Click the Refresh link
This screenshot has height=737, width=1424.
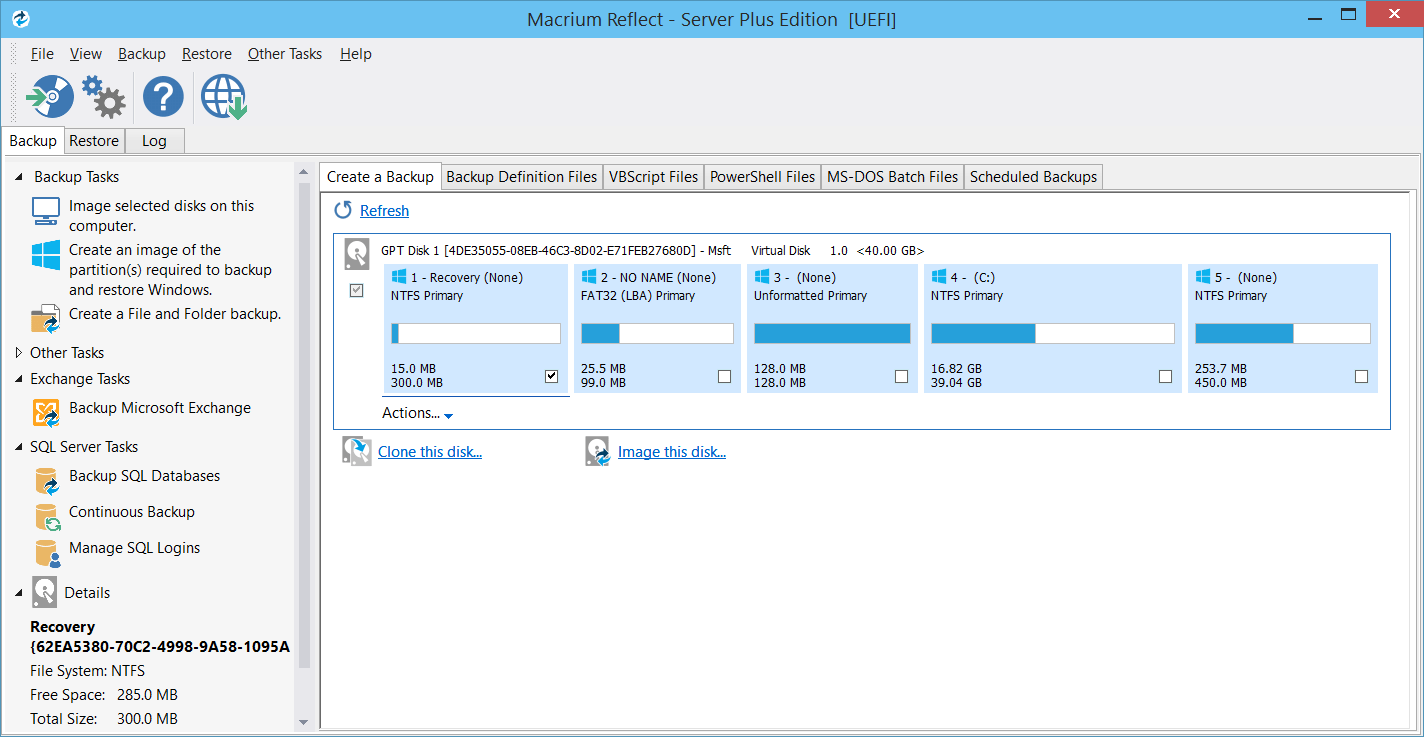384,210
